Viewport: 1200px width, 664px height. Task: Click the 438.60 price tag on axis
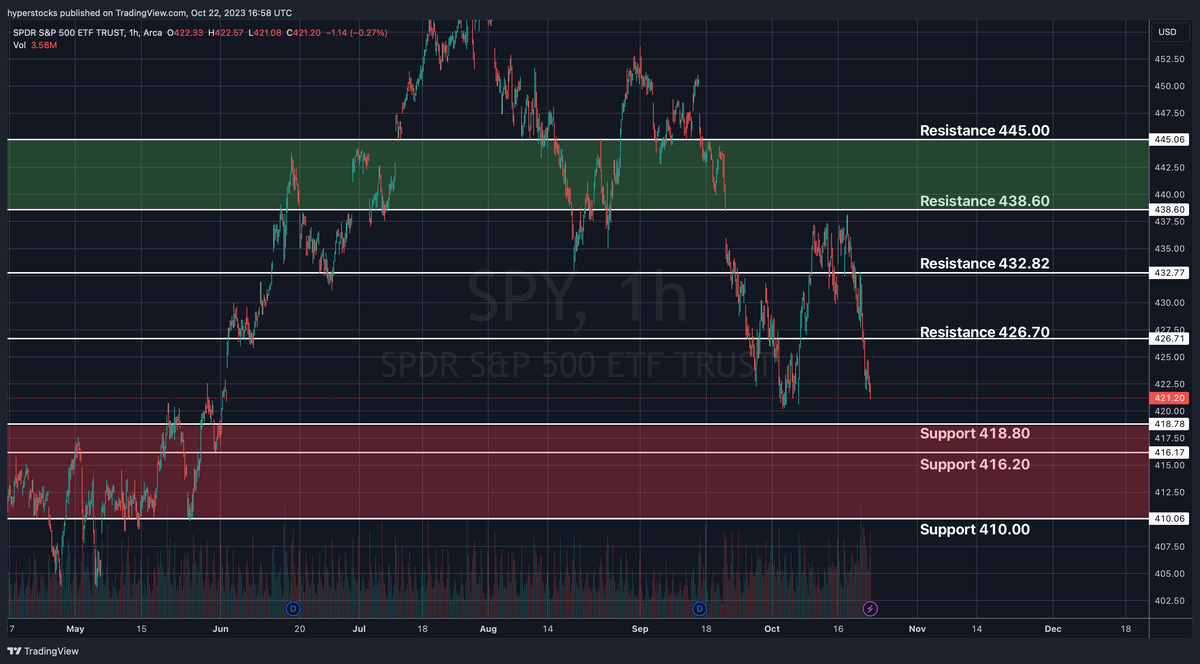[1169, 209]
